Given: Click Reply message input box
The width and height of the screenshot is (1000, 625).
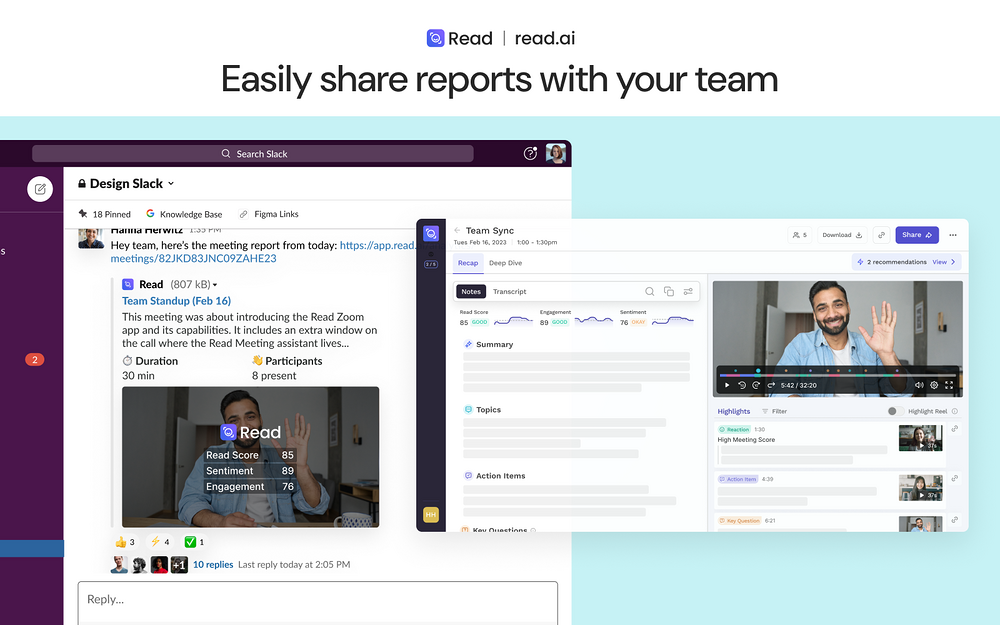Looking at the screenshot, I should click(x=318, y=603).
